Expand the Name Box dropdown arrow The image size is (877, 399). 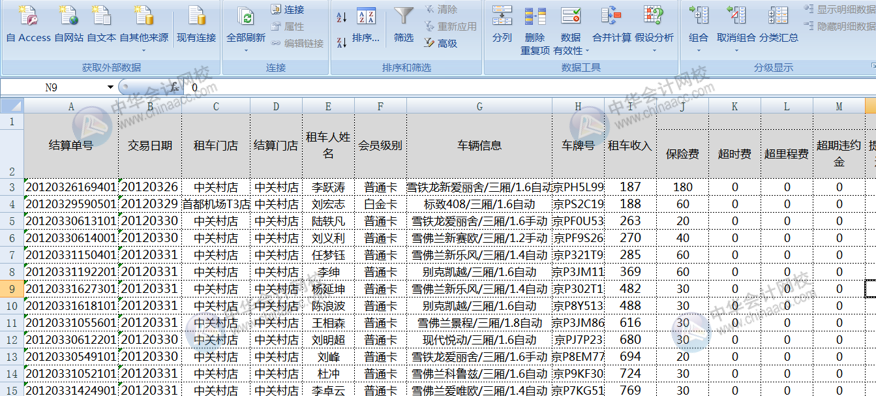110,88
